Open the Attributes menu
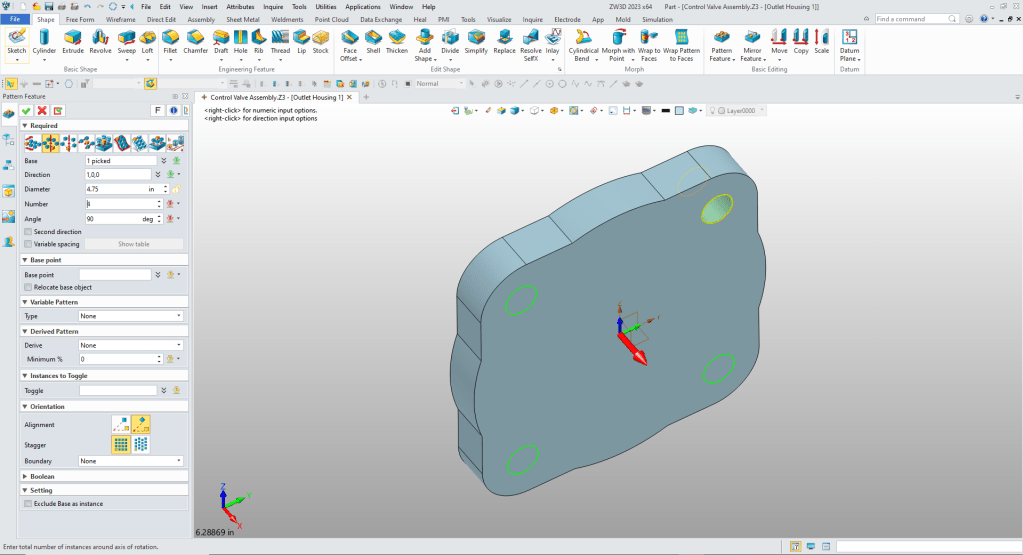 [x=240, y=6]
